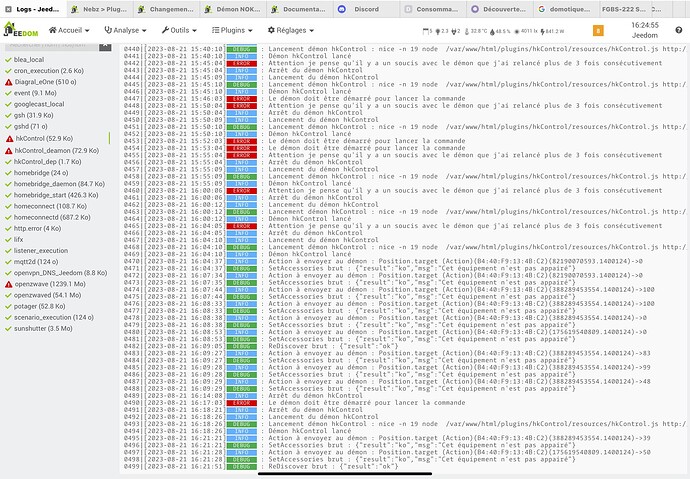Switch to the Consomma... browser tab
This screenshot has height=479, width=690.
(x=433, y=9)
